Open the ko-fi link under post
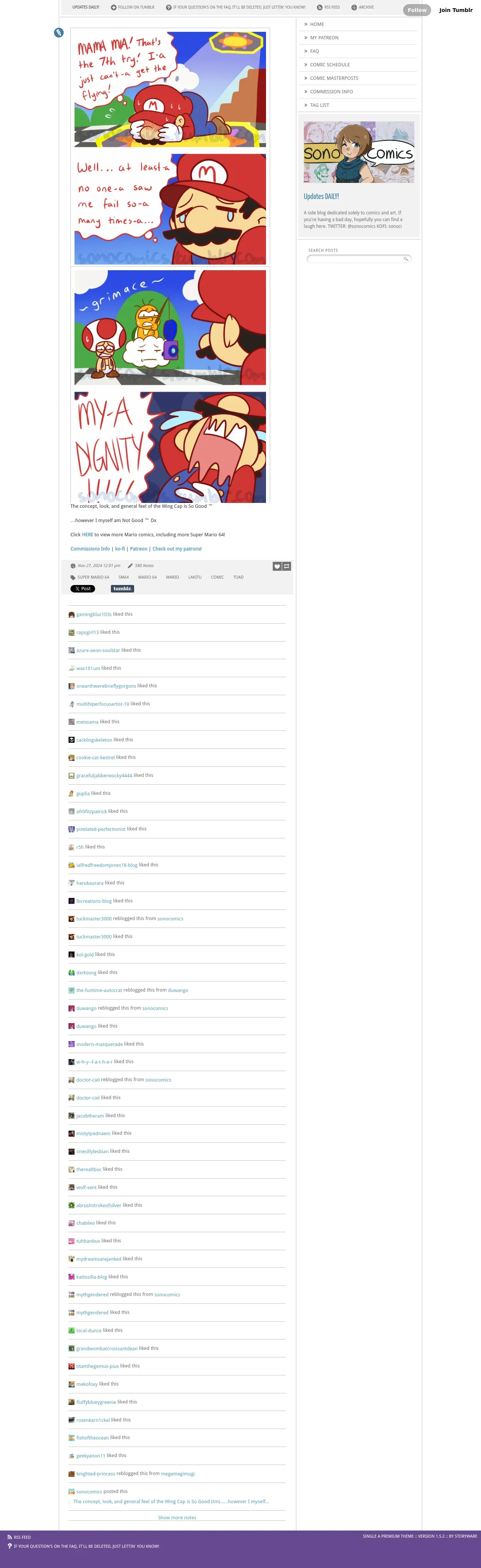Image resolution: width=481 pixels, height=1568 pixels. [120, 548]
